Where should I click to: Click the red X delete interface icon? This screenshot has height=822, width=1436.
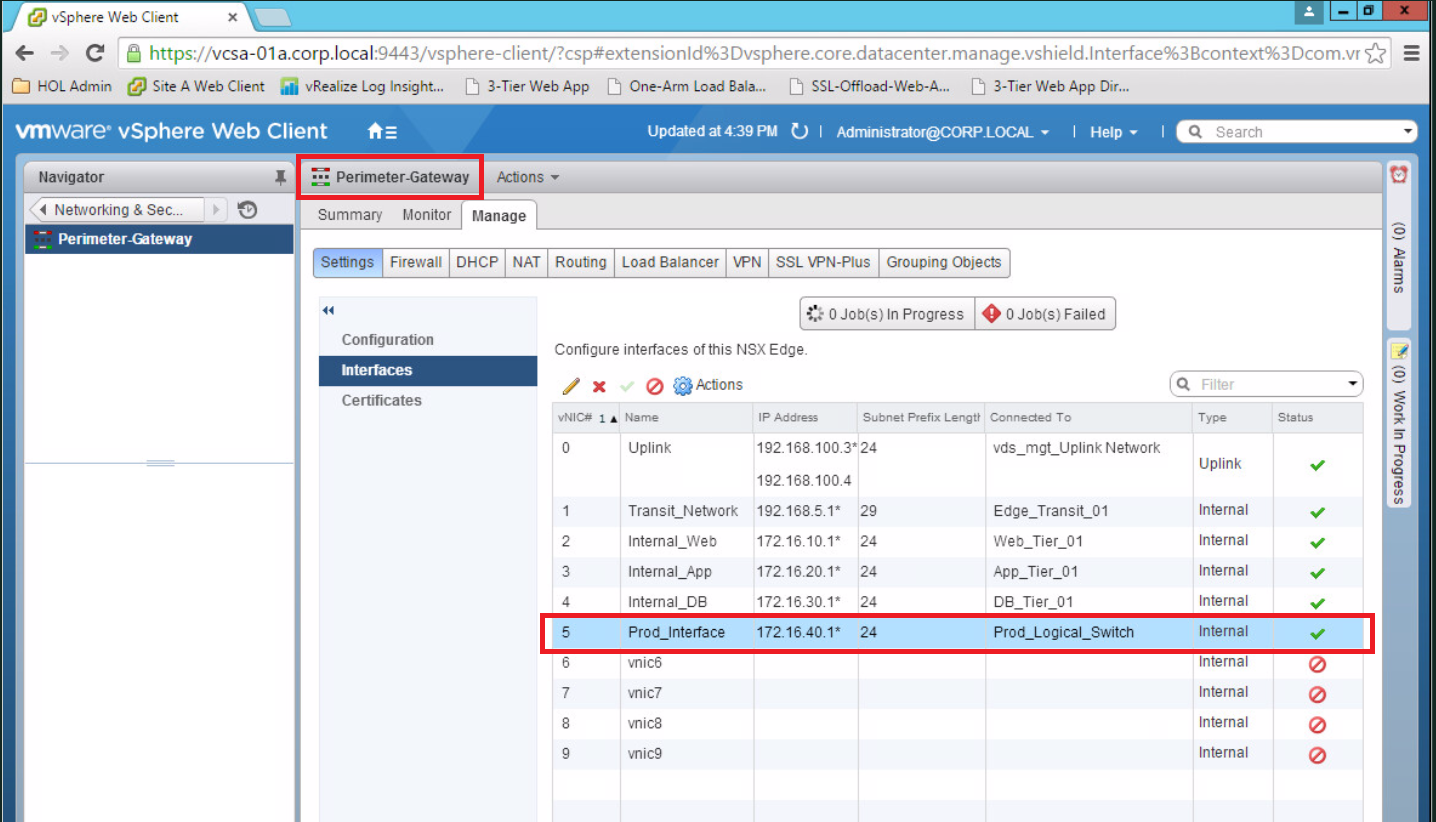[x=599, y=386]
